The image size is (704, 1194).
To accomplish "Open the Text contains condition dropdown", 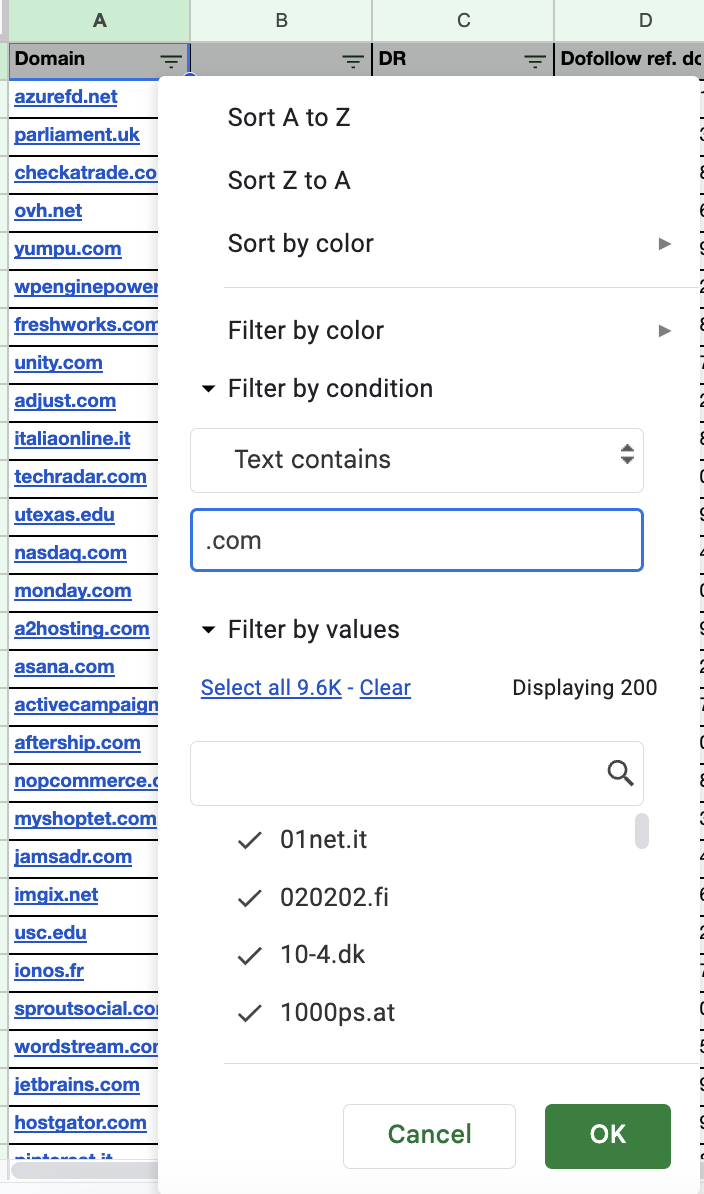I will pos(417,460).
